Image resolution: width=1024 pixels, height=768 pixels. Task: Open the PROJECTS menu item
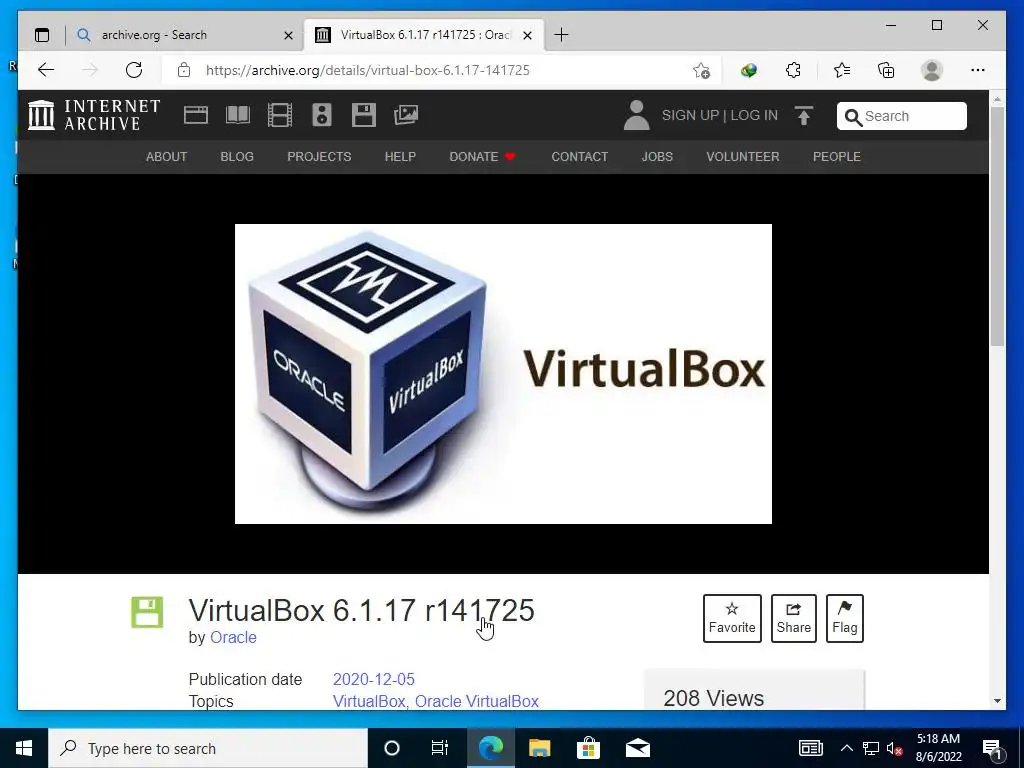click(319, 157)
